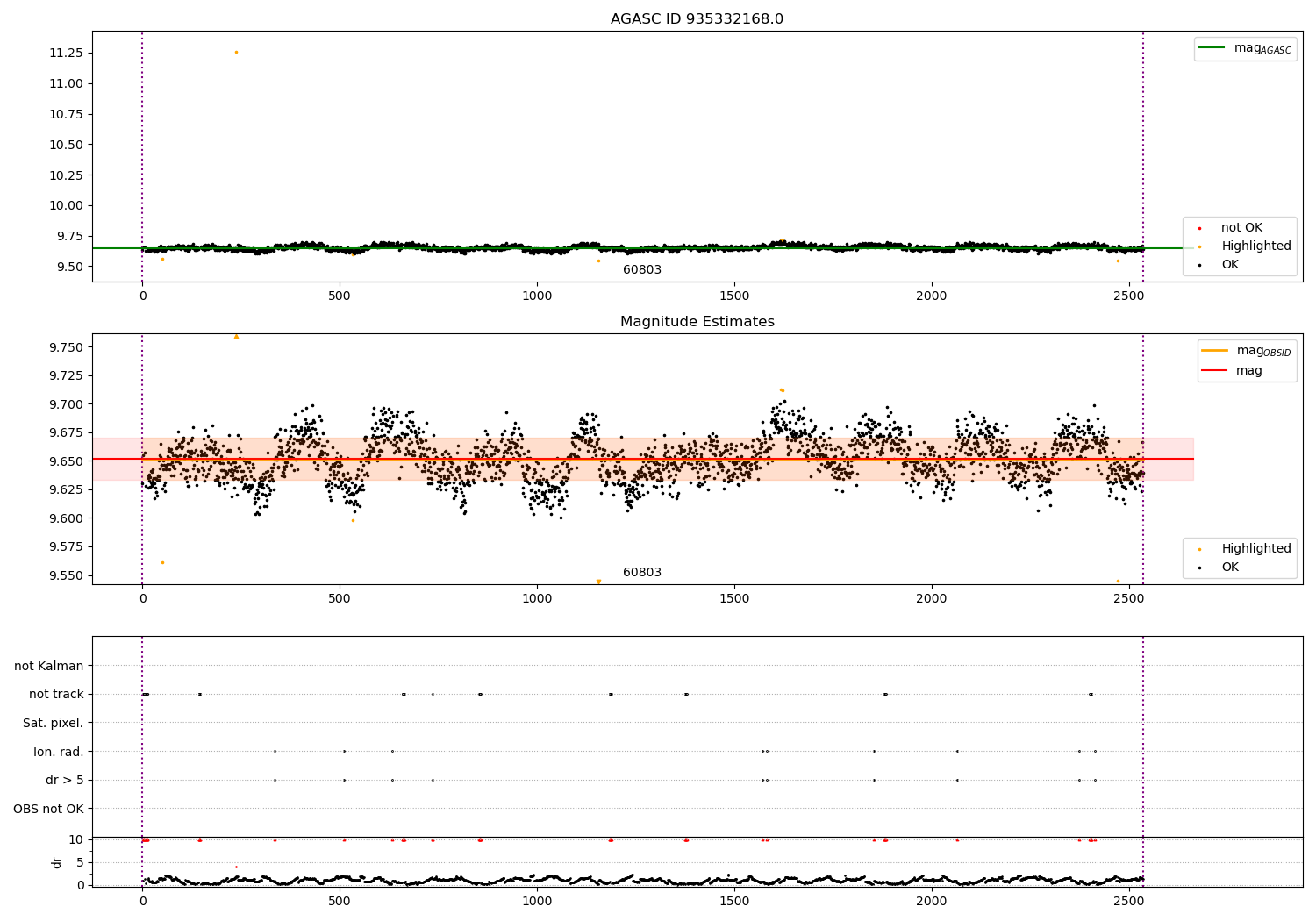Click the 'dr > 5' row label

coord(65,780)
